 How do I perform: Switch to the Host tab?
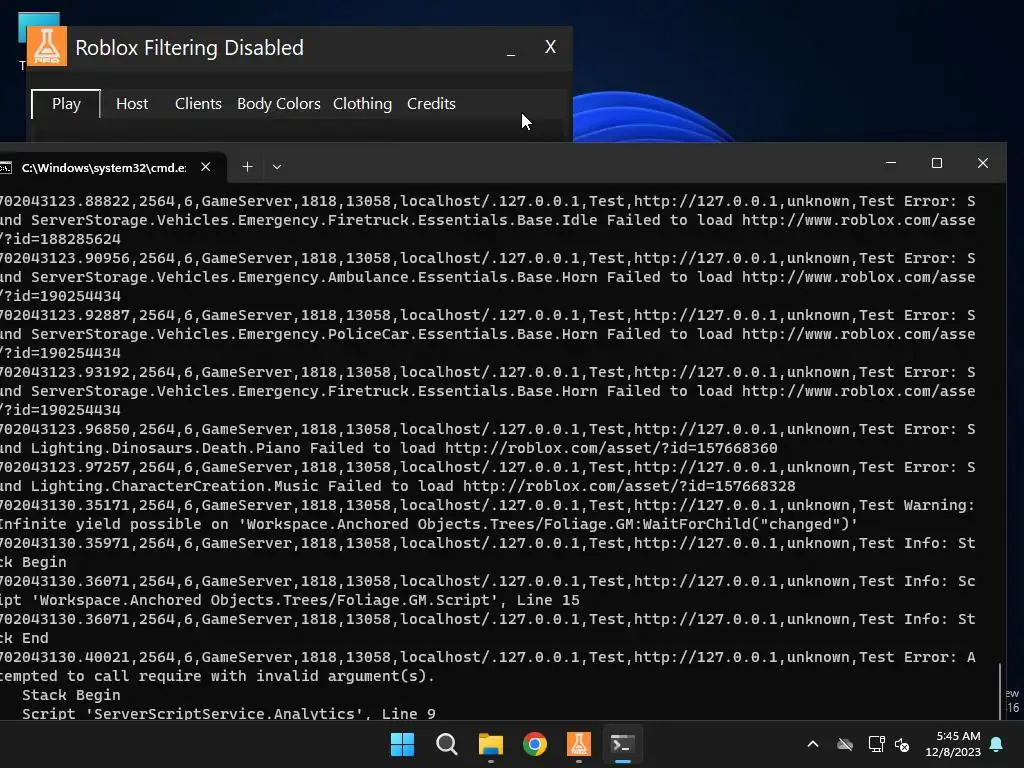pyautogui.click(x=132, y=104)
